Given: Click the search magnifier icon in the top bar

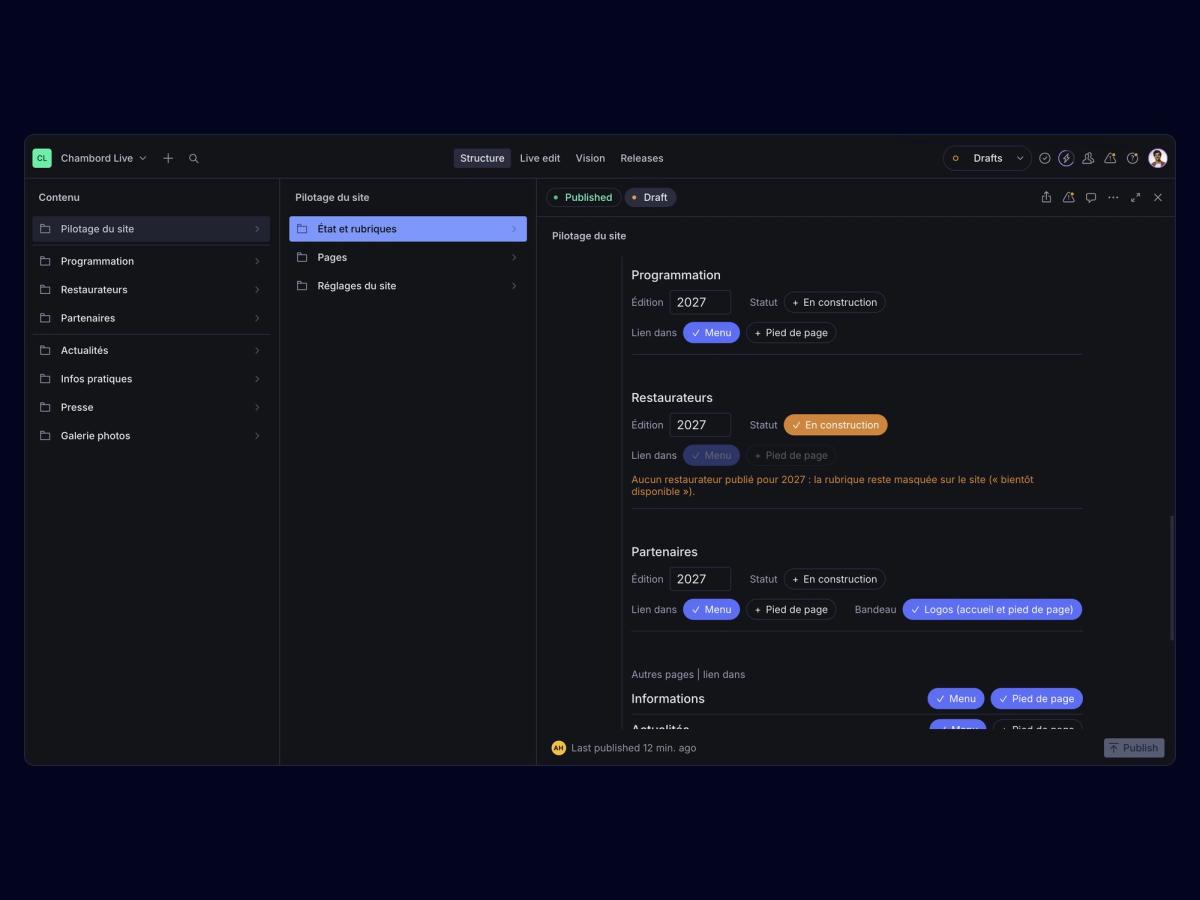Looking at the screenshot, I should [x=194, y=158].
